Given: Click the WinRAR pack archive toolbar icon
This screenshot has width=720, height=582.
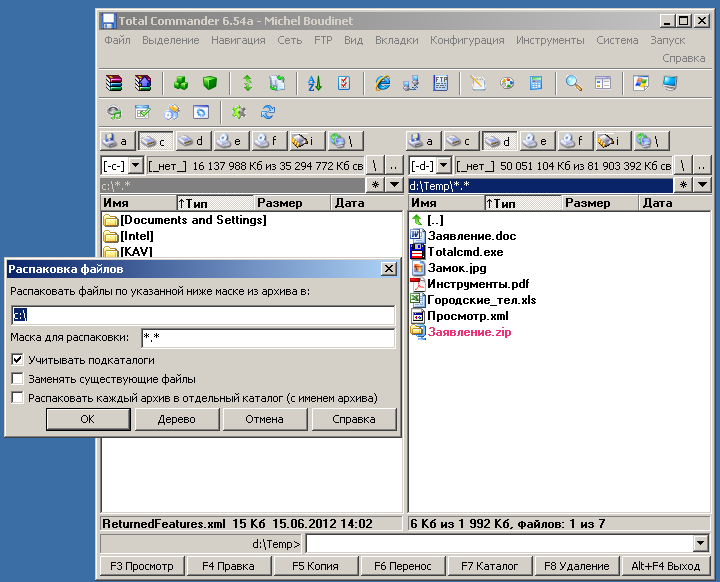Looking at the screenshot, I should click(x=114, y=83).
